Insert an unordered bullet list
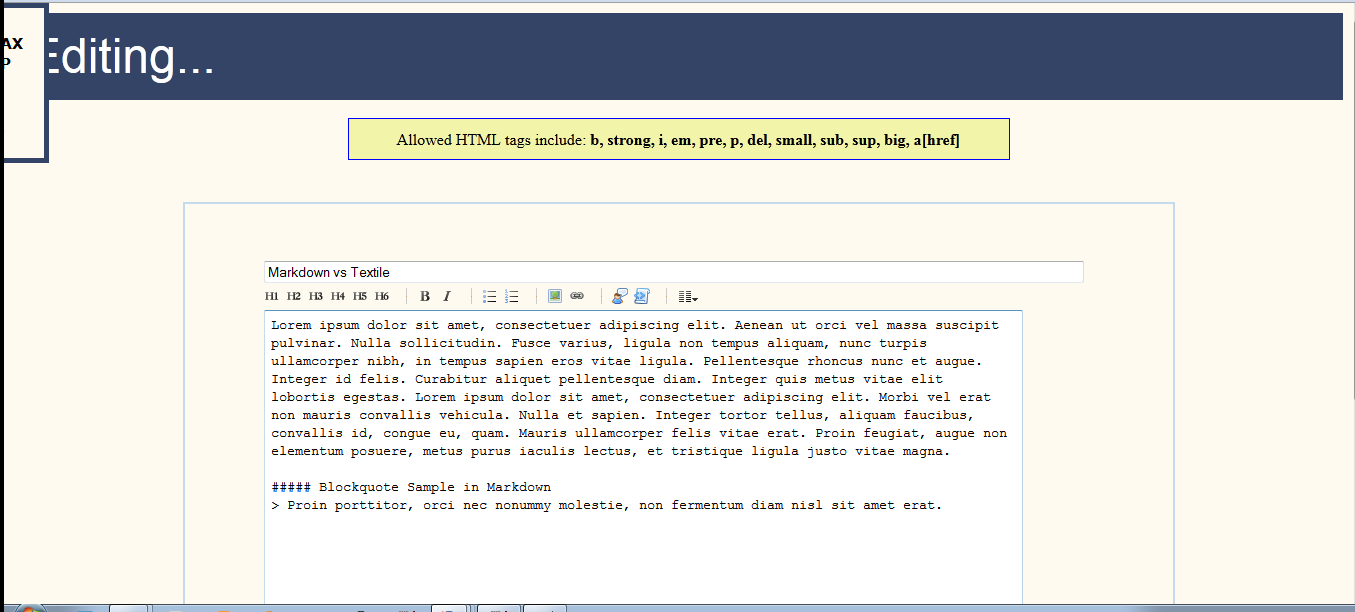 coord(489,296)
